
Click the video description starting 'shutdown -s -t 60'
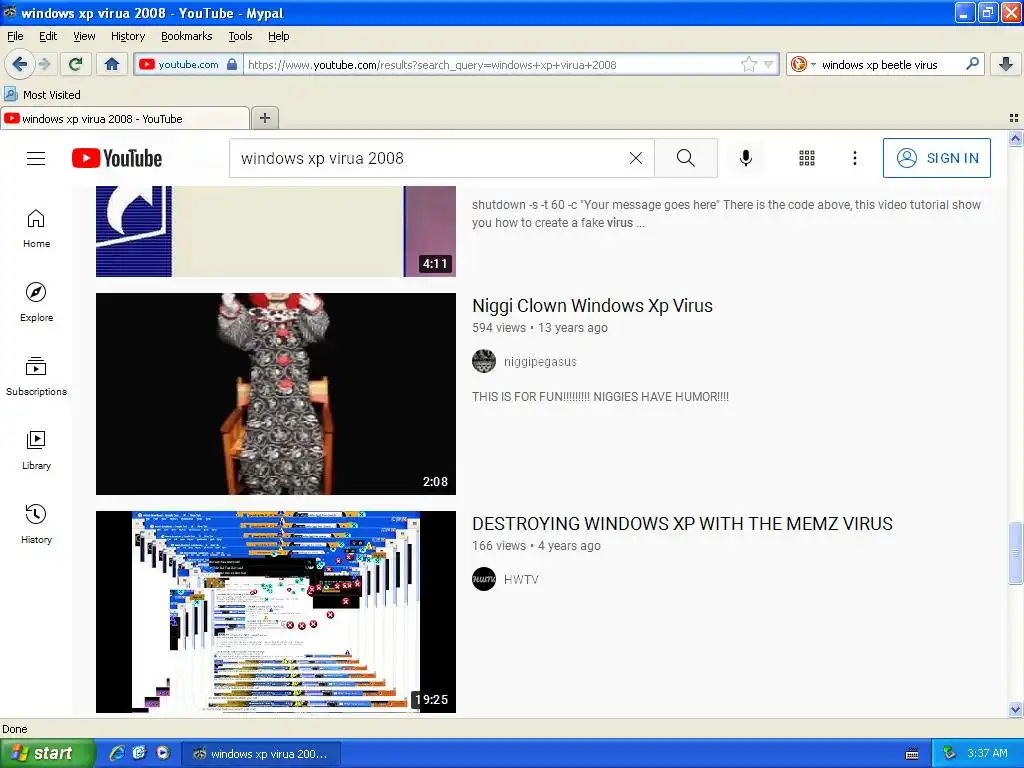tap(726, 214)
